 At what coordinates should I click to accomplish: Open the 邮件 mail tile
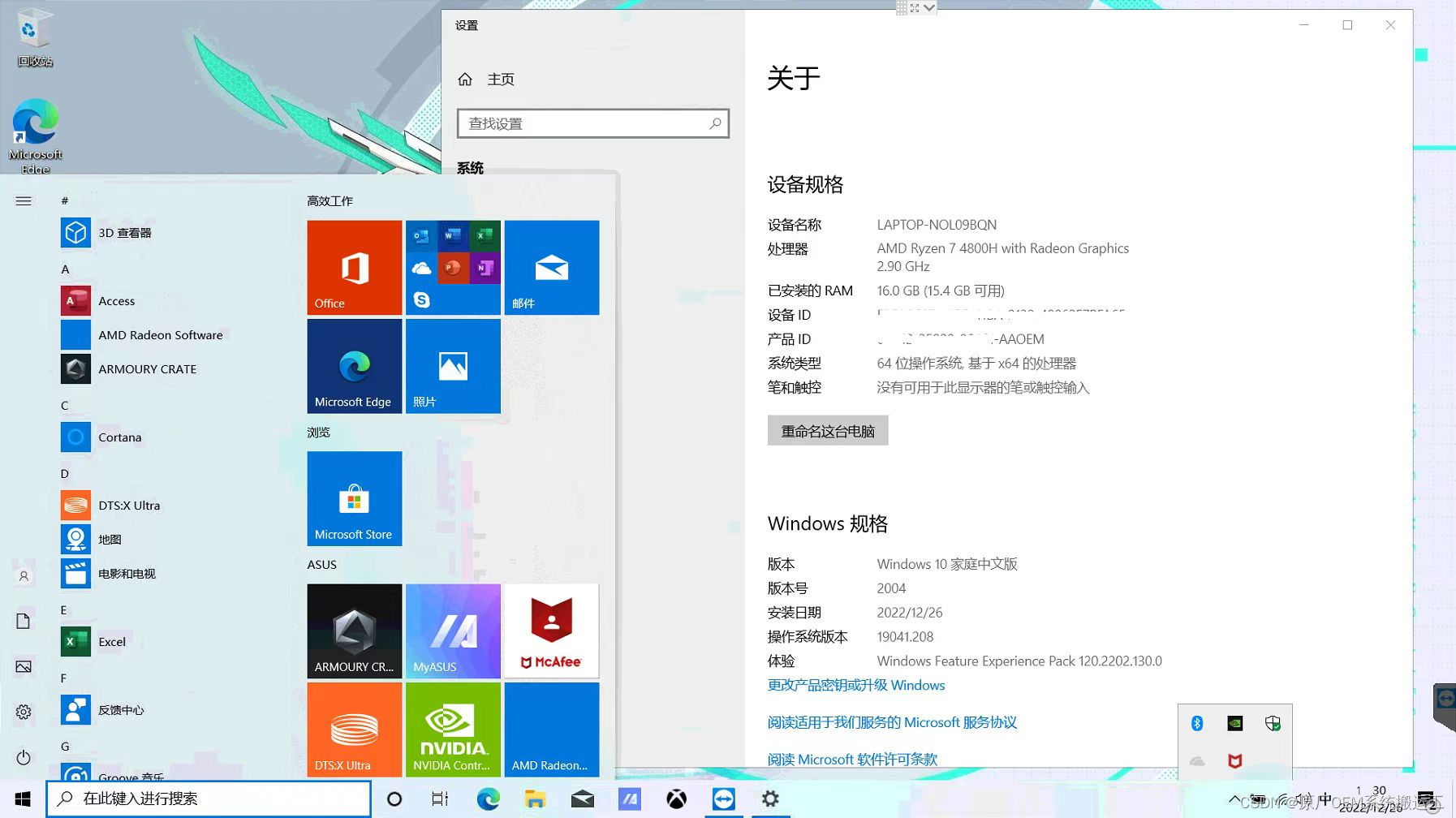[x=552, y=268]
